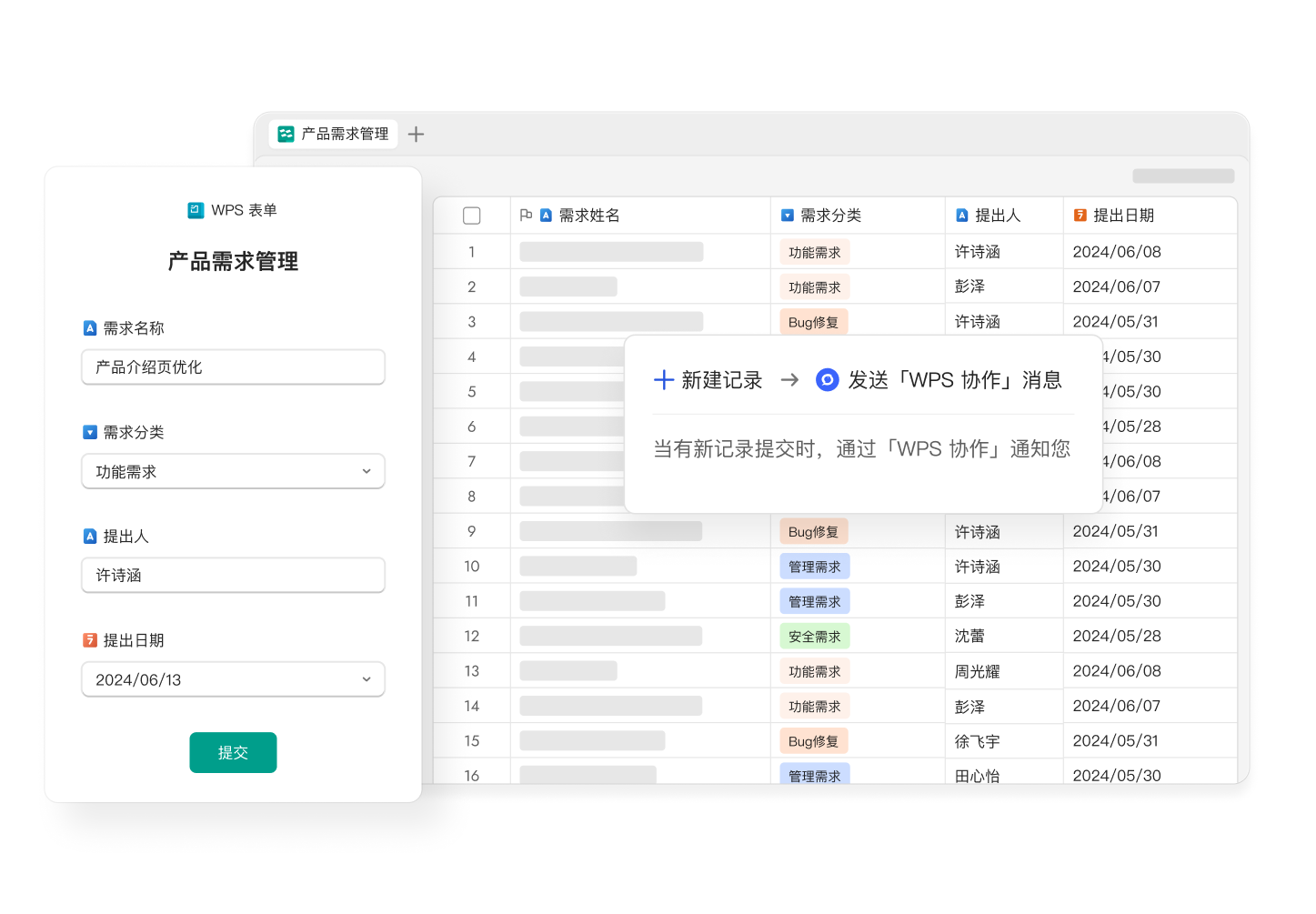
Task: Toggle the select-all checkbox in table header
Action: [471, 216]
